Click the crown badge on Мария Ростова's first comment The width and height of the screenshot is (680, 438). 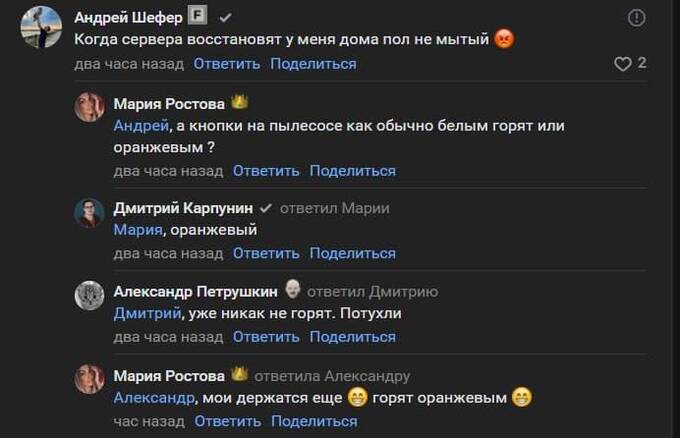click(240, 101)
